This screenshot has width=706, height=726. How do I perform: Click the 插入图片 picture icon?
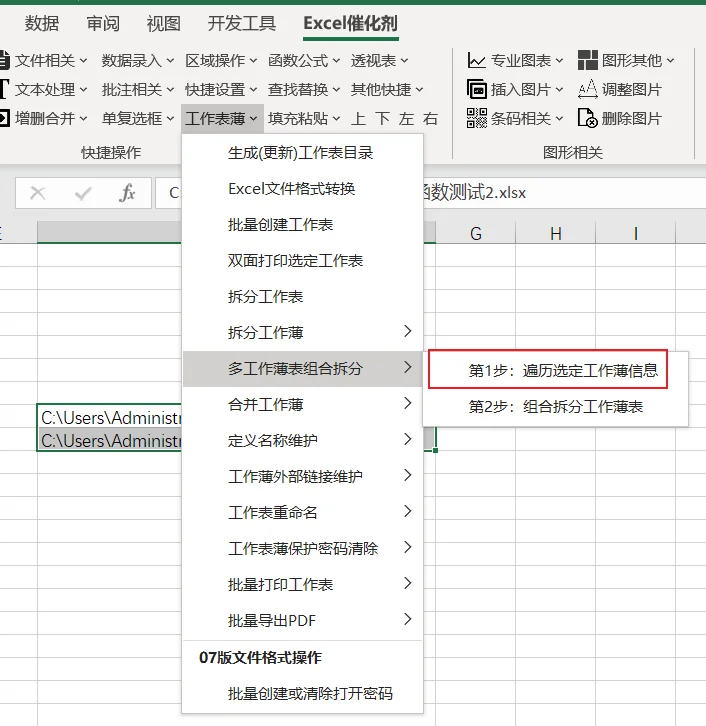click(476, 89)
